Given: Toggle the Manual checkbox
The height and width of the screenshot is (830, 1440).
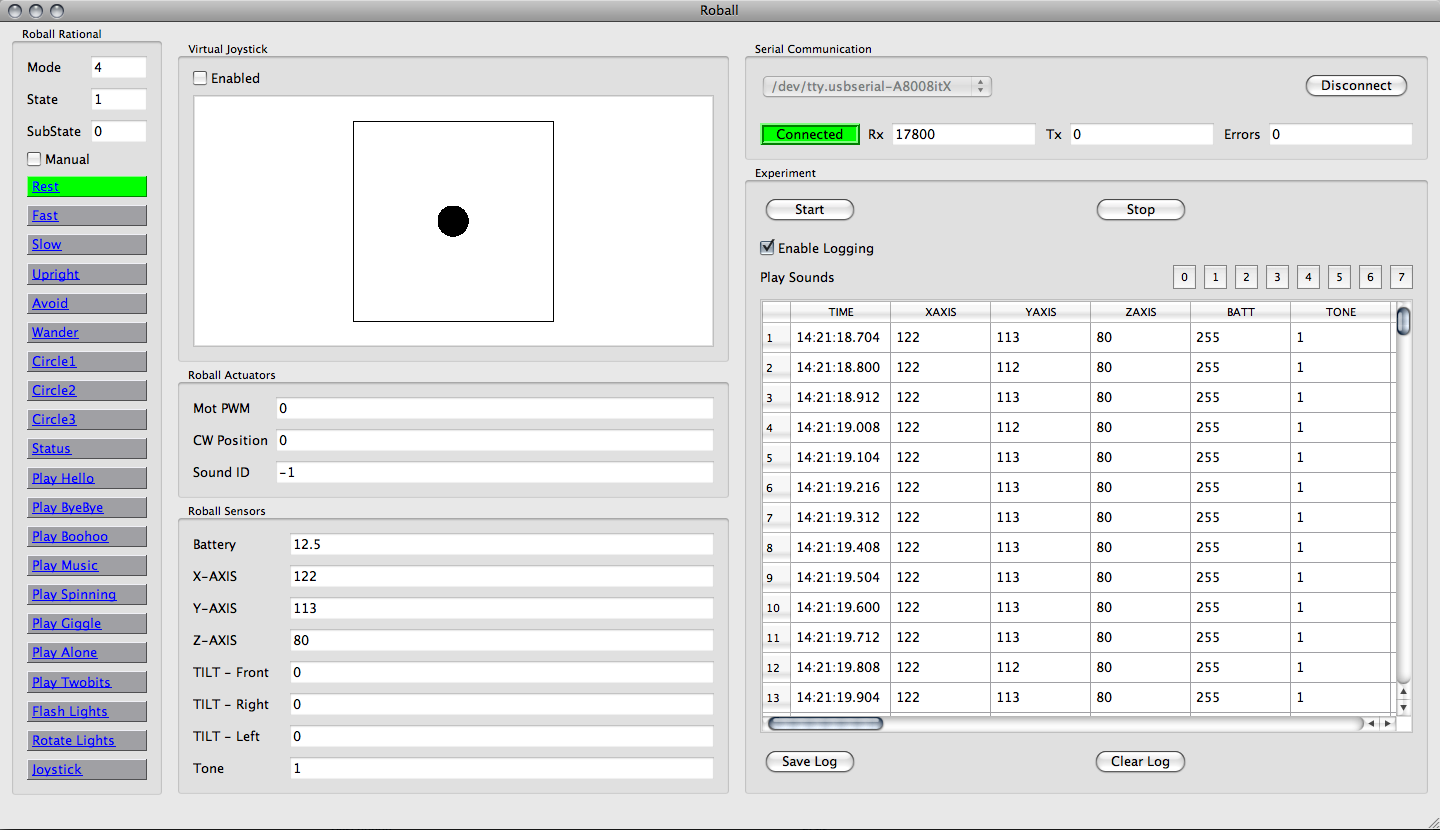Looking at the screenshot, I should point(35,159).
